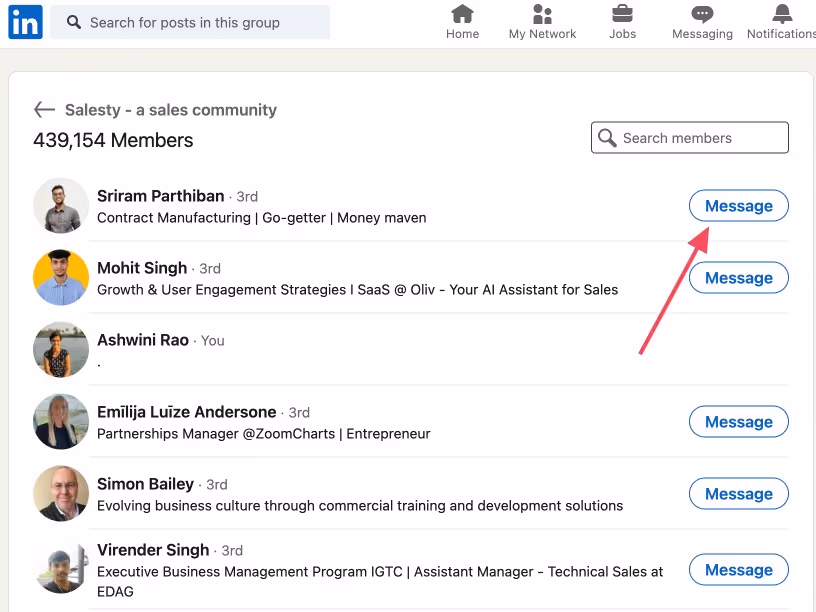Open Ashwini Rao's profile picture
The image size is (816, 612).
[x=60, y=350]
